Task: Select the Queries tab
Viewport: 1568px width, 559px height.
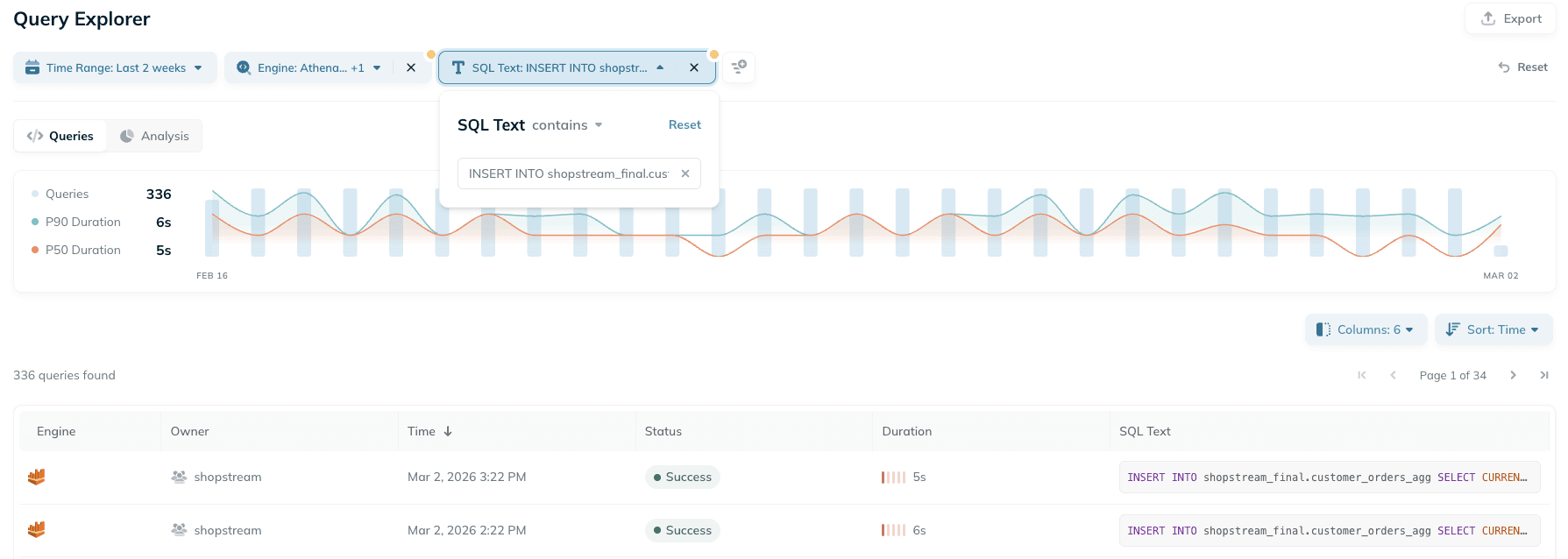Action: point(60,136)
